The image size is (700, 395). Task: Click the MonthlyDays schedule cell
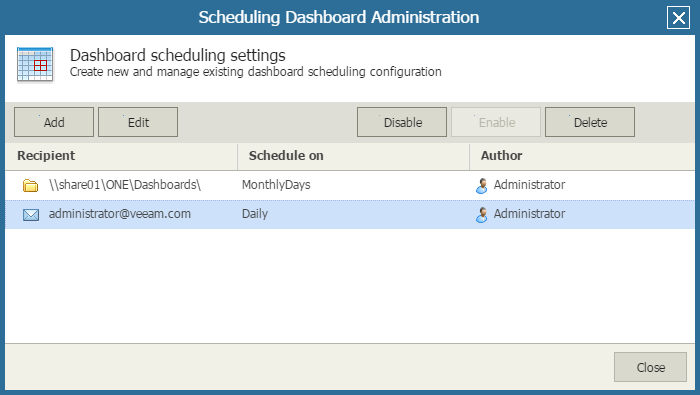276,185
